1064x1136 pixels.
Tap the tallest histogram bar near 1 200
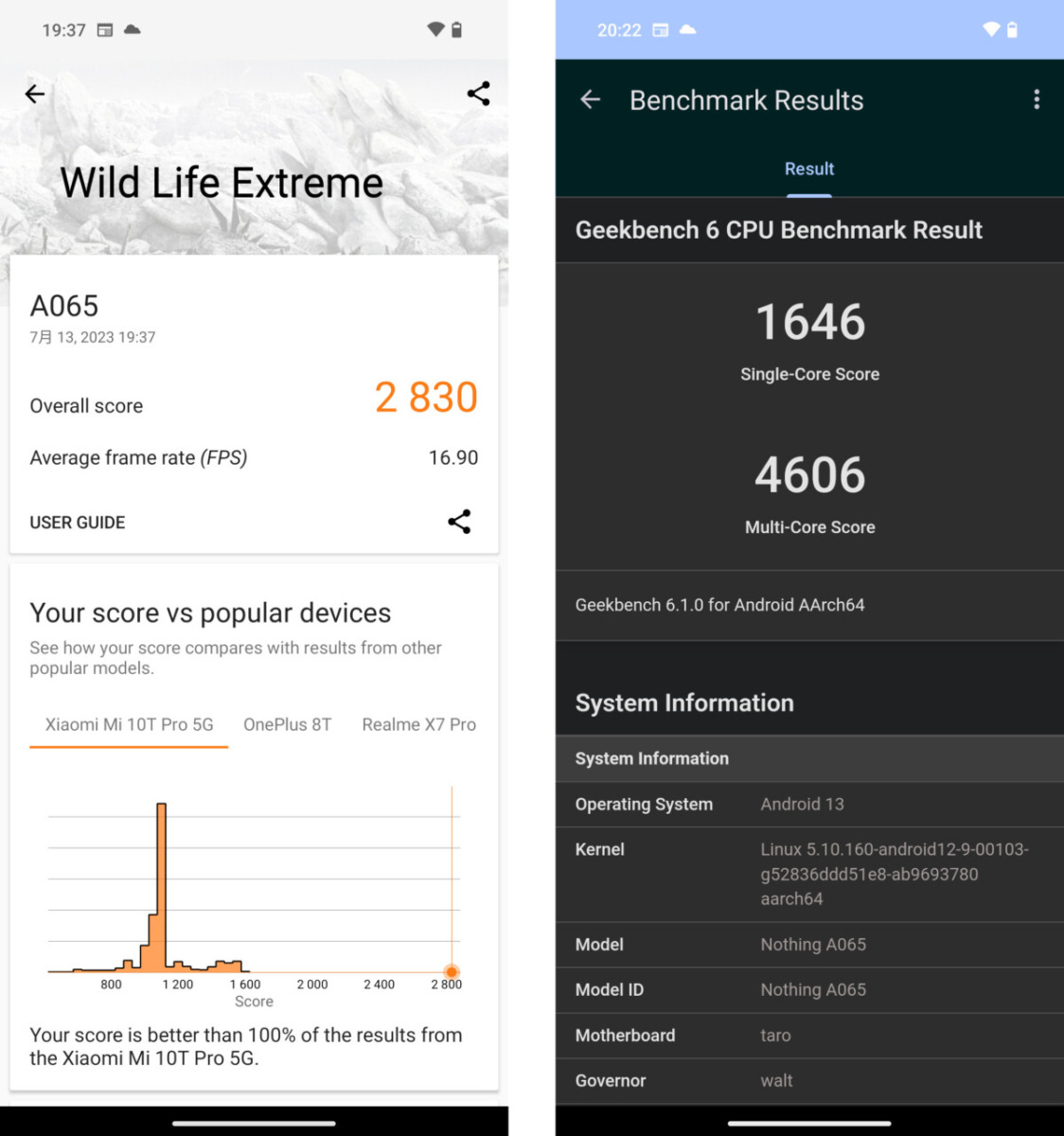[162, 886]
